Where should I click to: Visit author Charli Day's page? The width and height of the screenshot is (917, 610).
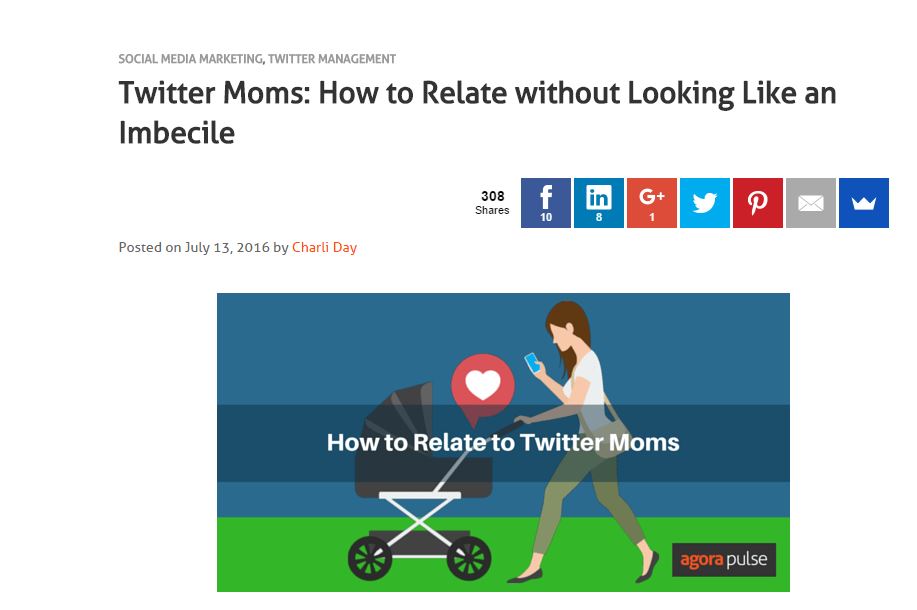pos(324,247)
